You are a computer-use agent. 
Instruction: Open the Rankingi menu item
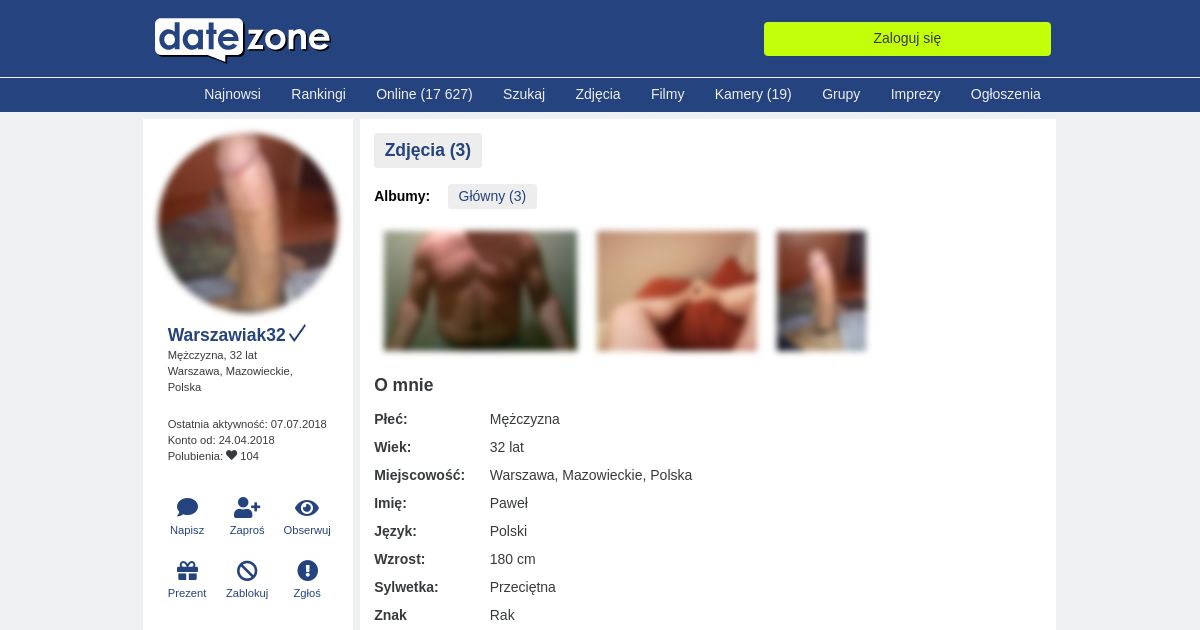[318, 94]
